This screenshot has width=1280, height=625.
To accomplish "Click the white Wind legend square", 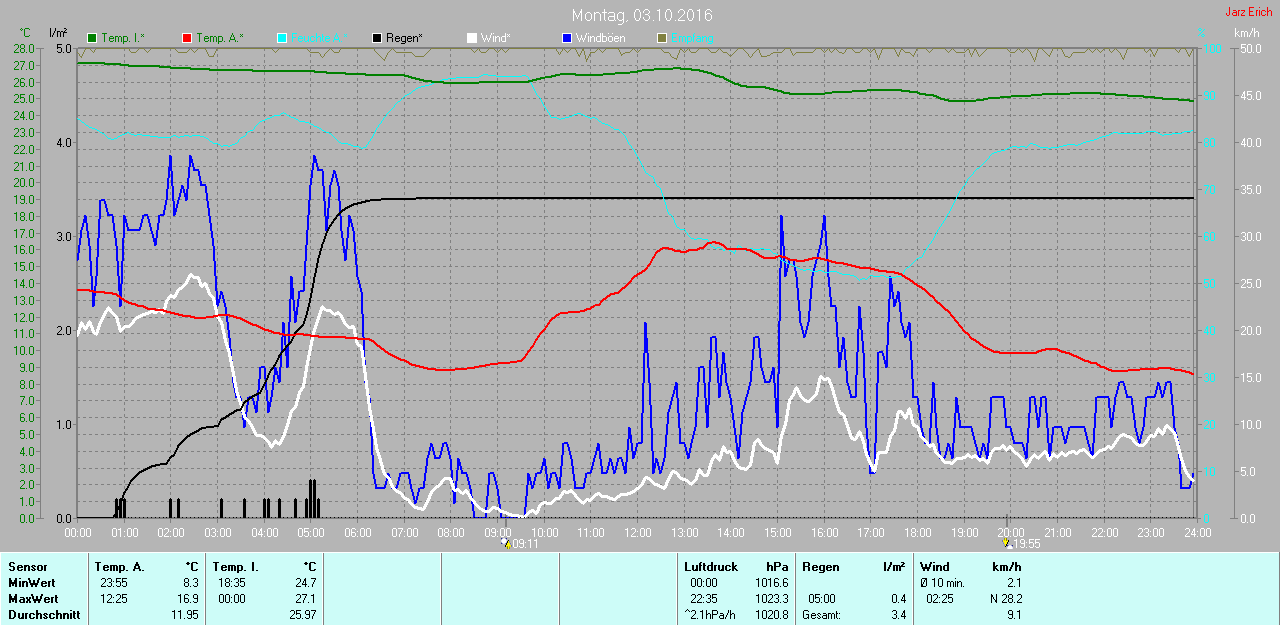I will coord(472,38).
